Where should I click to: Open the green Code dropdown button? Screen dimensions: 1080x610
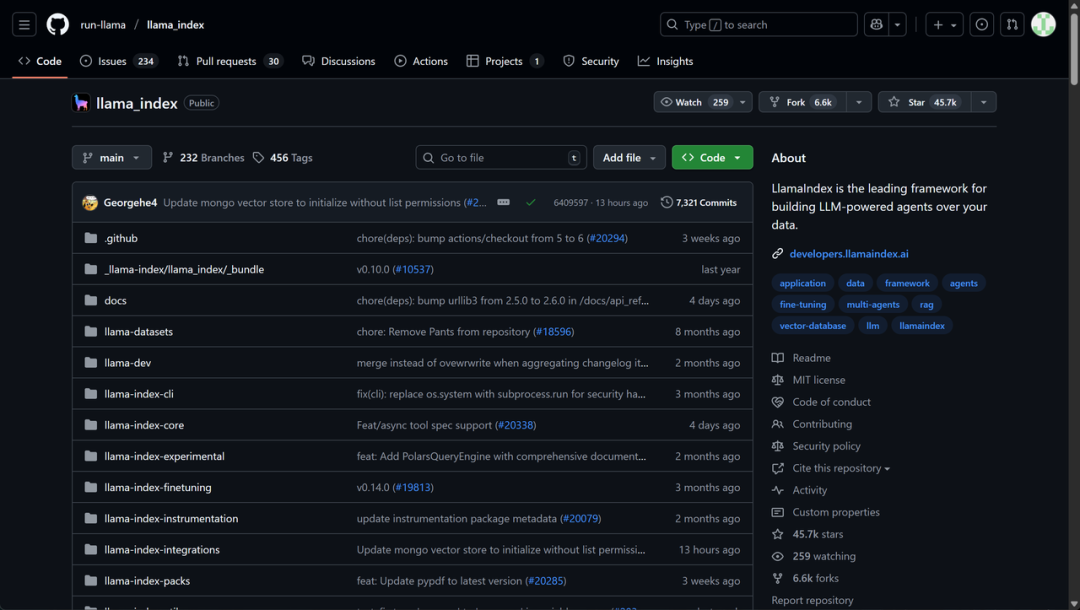712,158
